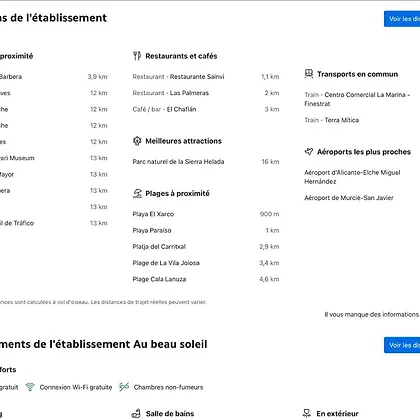Select the Plage Cala Lanuza entry
This screenshot has width=420, height=420.
pyautogui.click(x=206, y=279)
